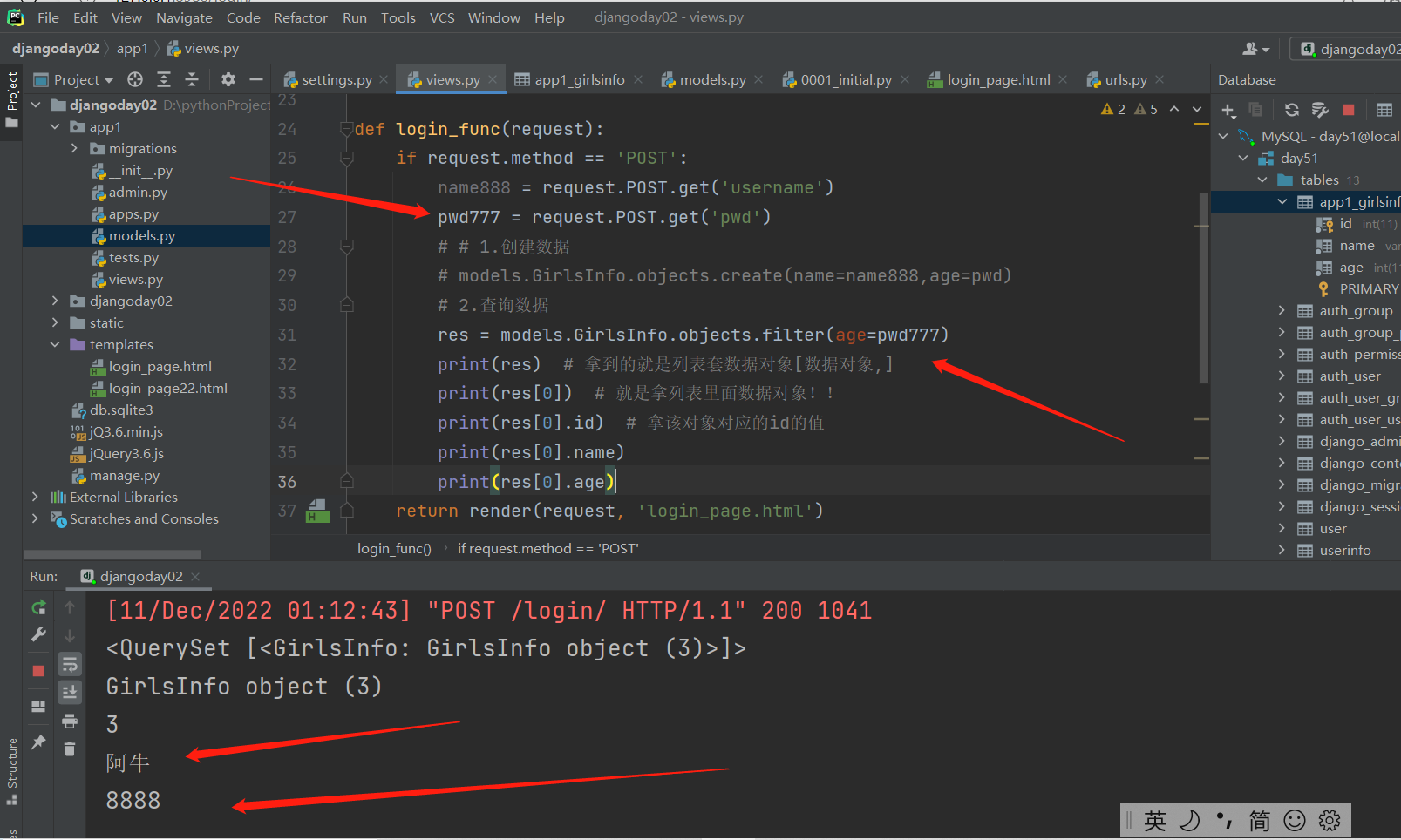The image size is (1401, 840).
Task: Click the add datasource plus icon in Database panel
Action: (x=1228, y=110)
